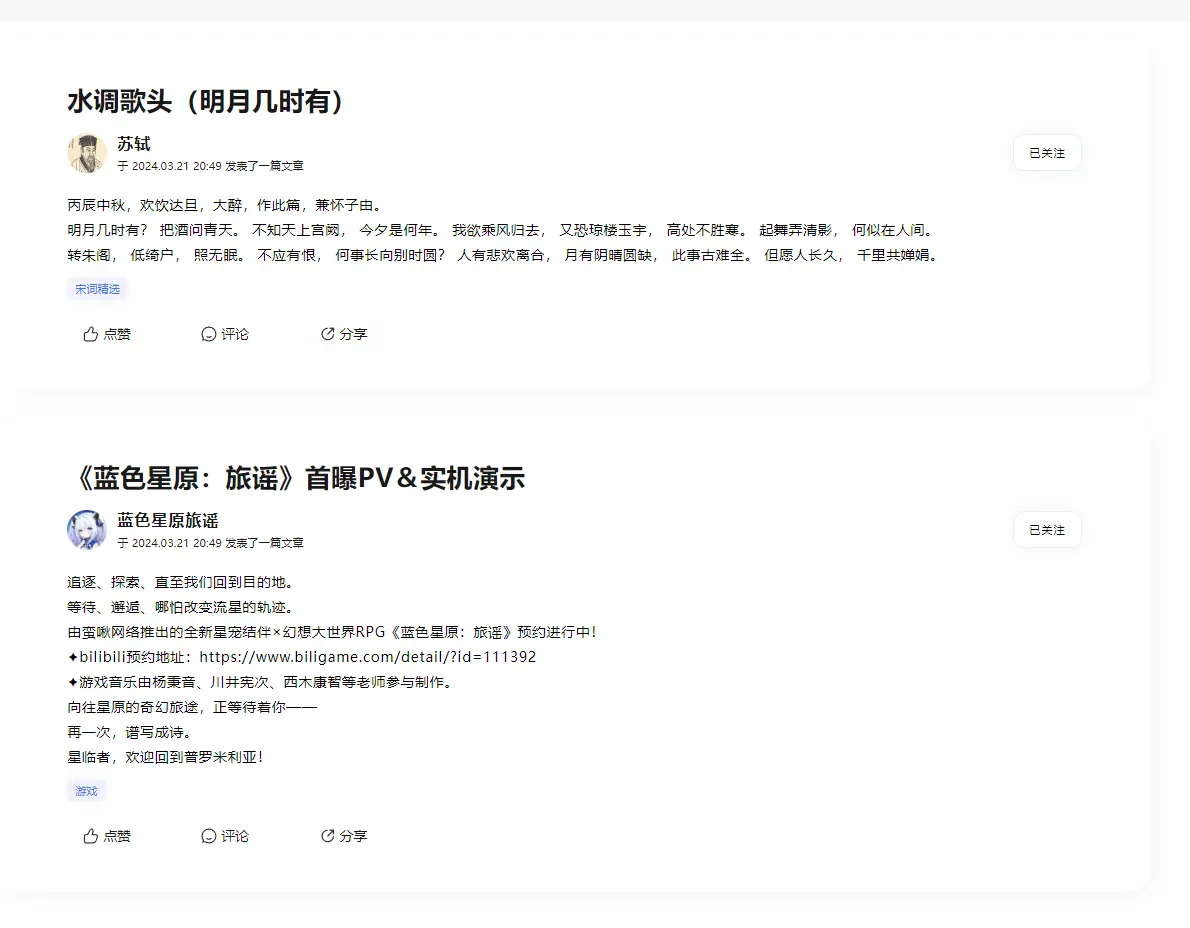Click the line starting 转朱阁
This screenshot has height=928, width=1190.
(504, 255)
